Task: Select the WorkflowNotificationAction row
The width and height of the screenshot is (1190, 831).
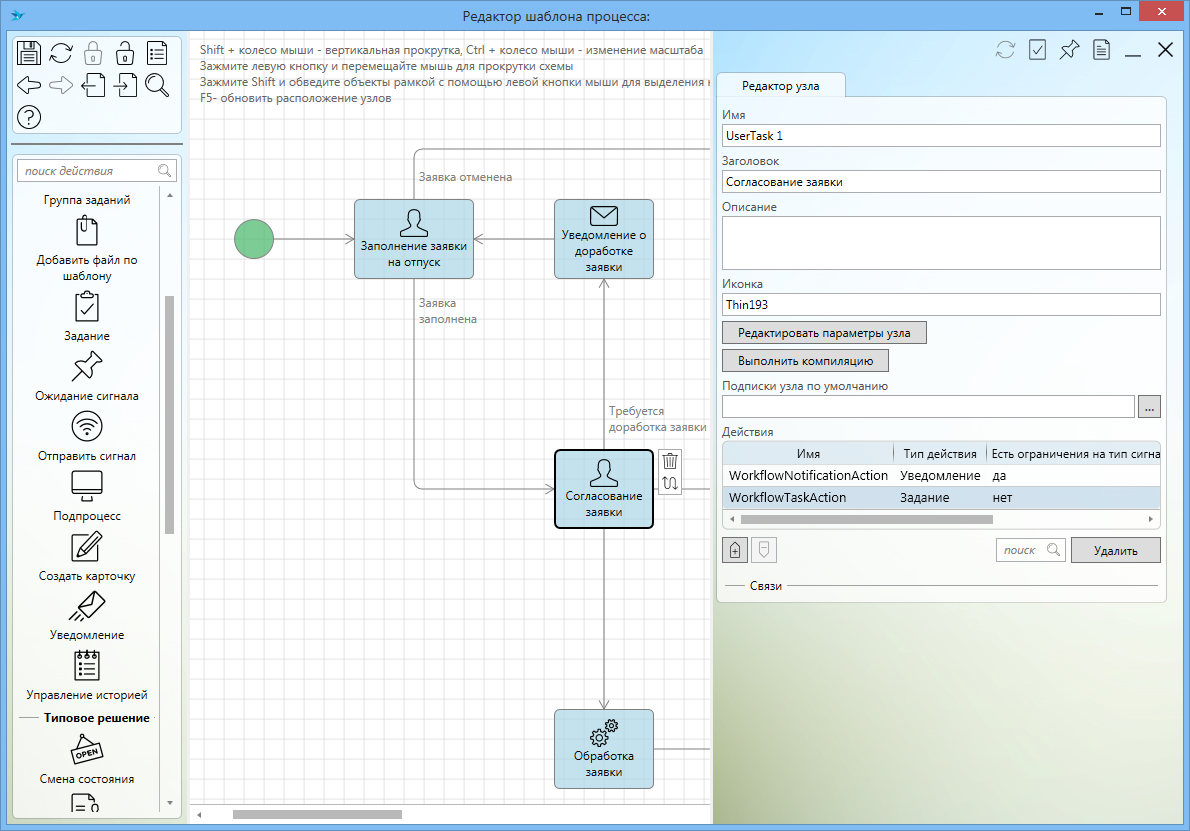Action: 808,475
